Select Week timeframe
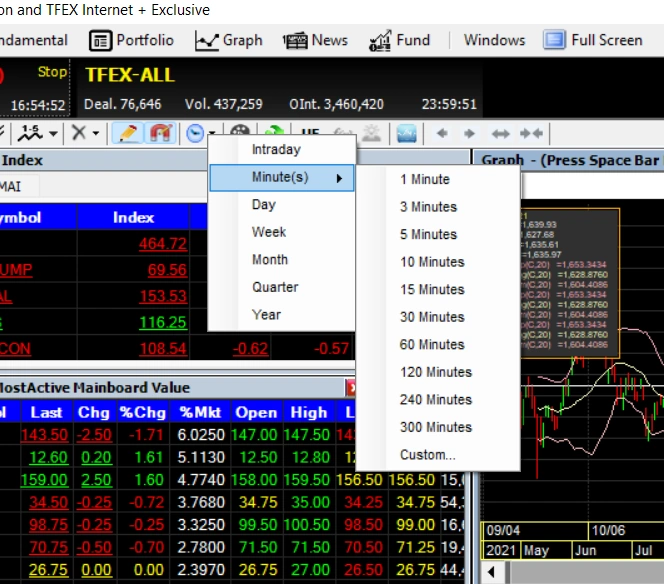This screenshot has height=584, width=664. click(x=282, y=232)
